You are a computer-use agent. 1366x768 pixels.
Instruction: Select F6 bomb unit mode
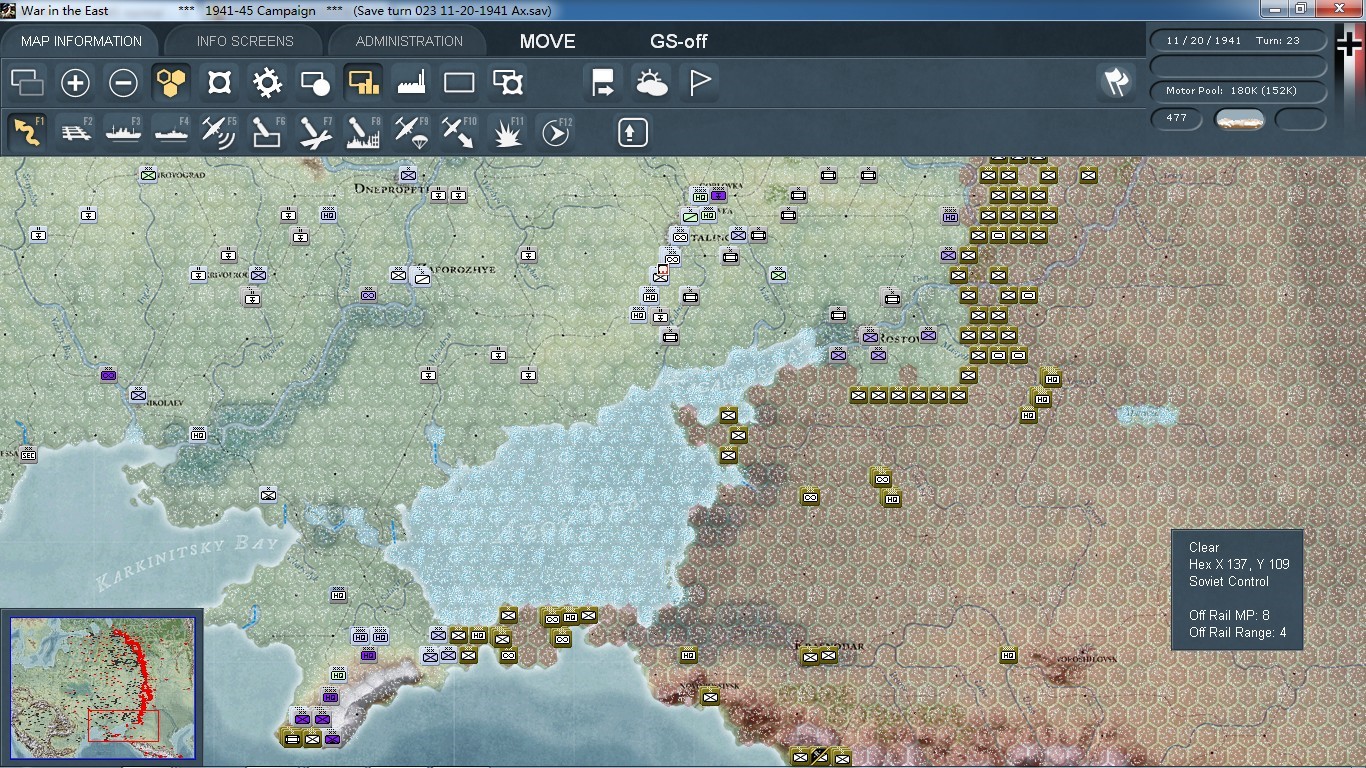pyautogui.click(x=267, y=132)
